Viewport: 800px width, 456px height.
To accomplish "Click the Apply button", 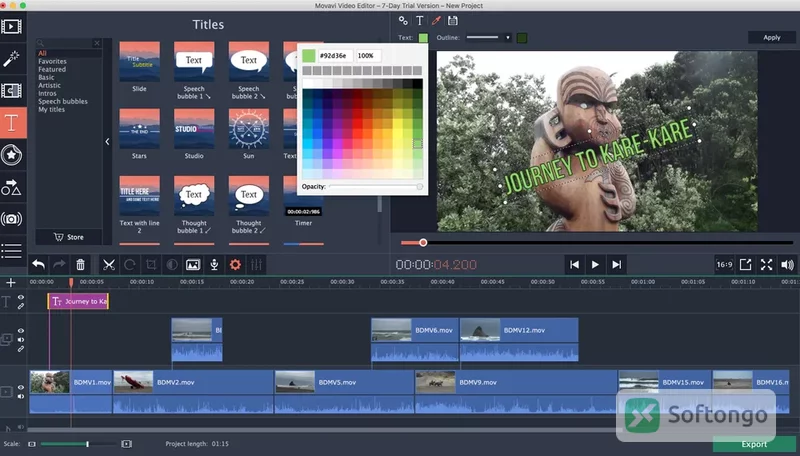I will [x=771, y=37].
